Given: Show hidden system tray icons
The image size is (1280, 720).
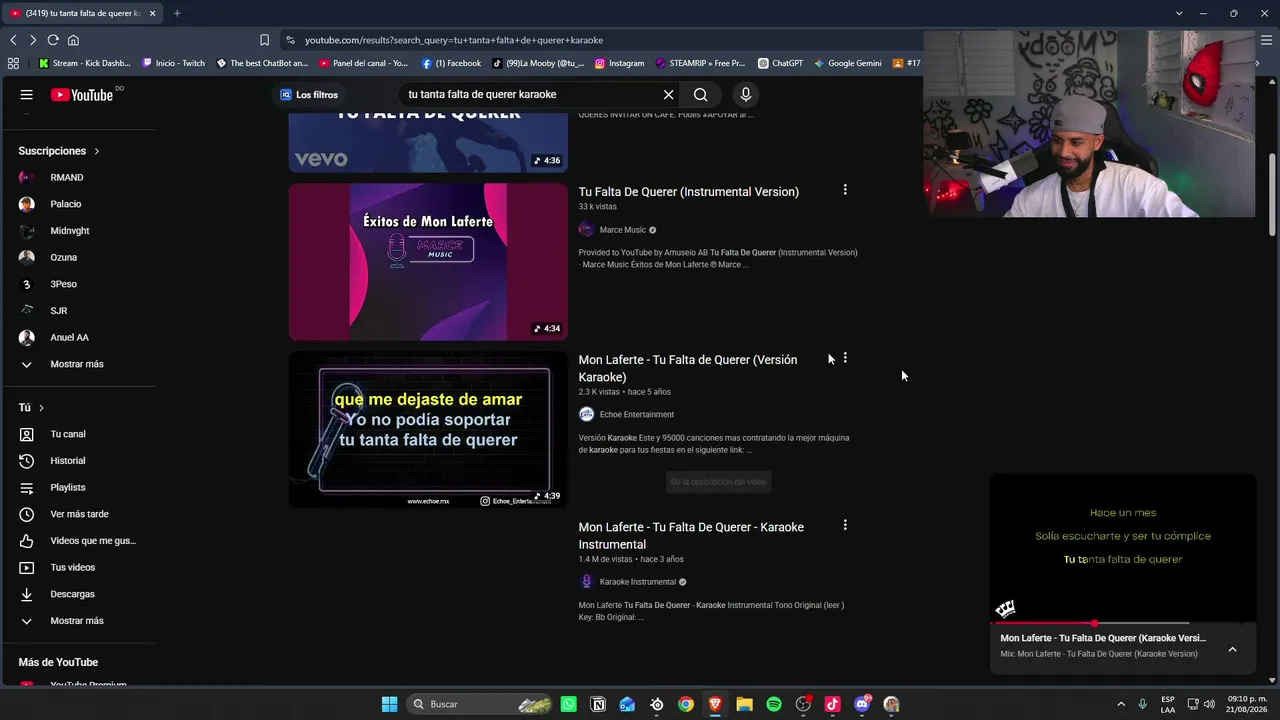Looking at the screenshot, I should (1121, 704).
